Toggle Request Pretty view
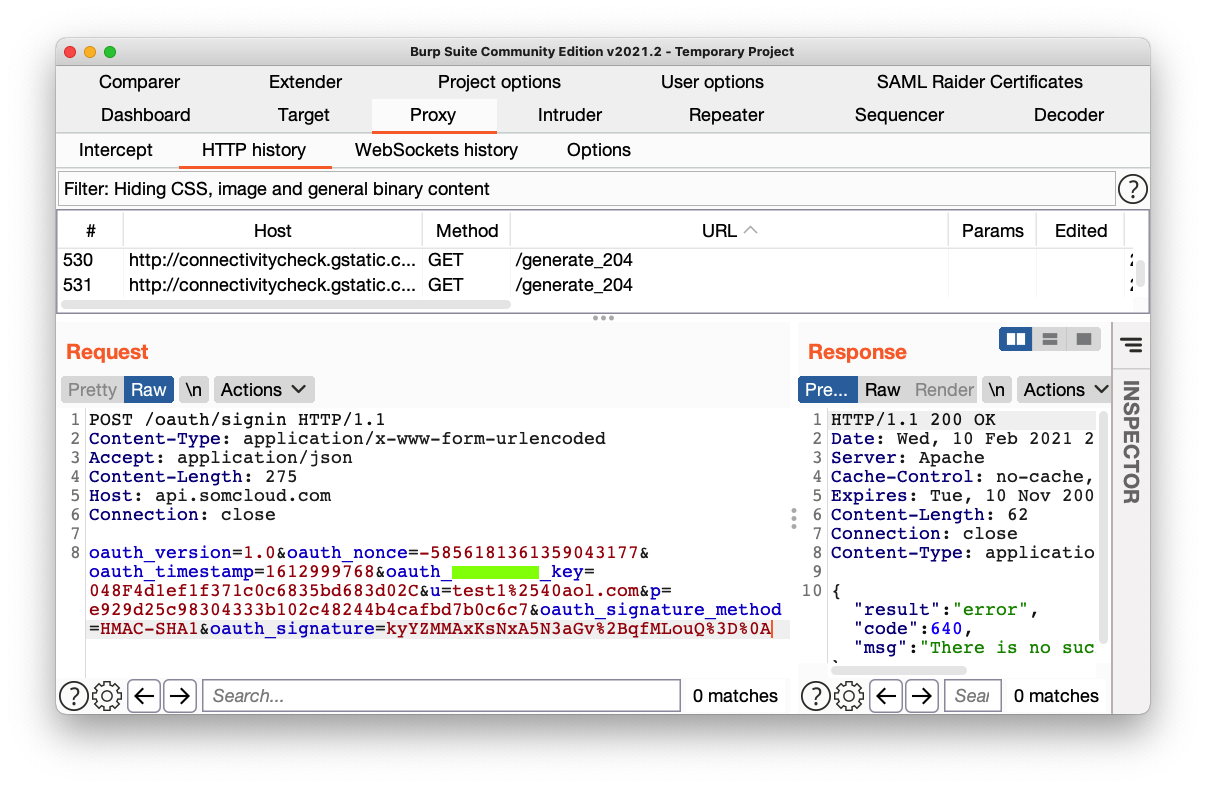This screenshot has height=788, width=1206. click(93, 390)
